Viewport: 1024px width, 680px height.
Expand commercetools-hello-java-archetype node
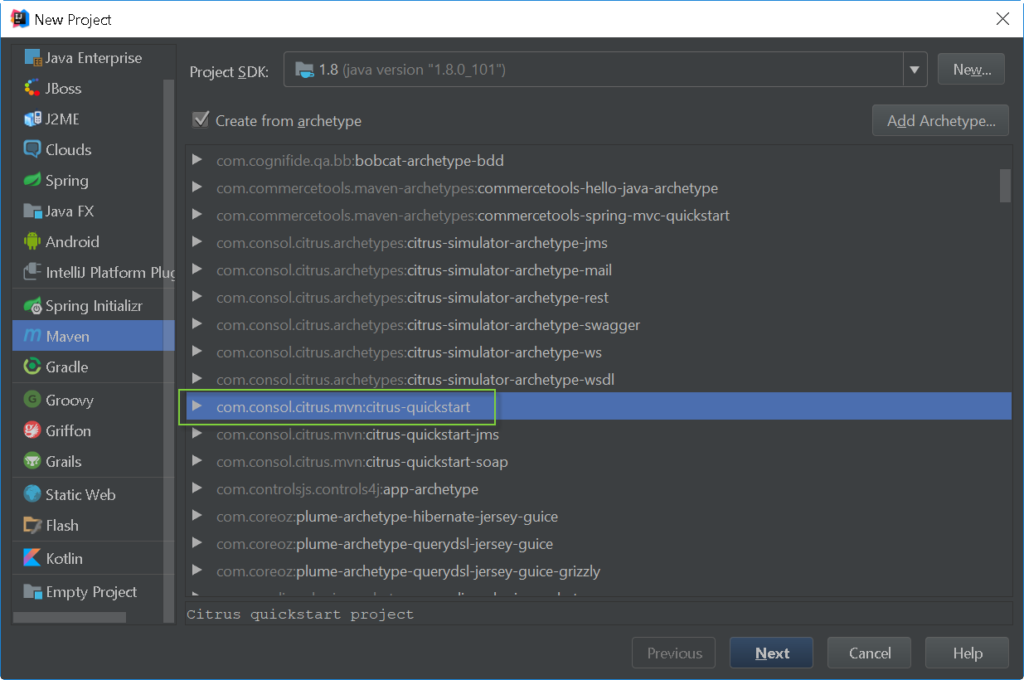pyautogui.click(x=197, y=187)
